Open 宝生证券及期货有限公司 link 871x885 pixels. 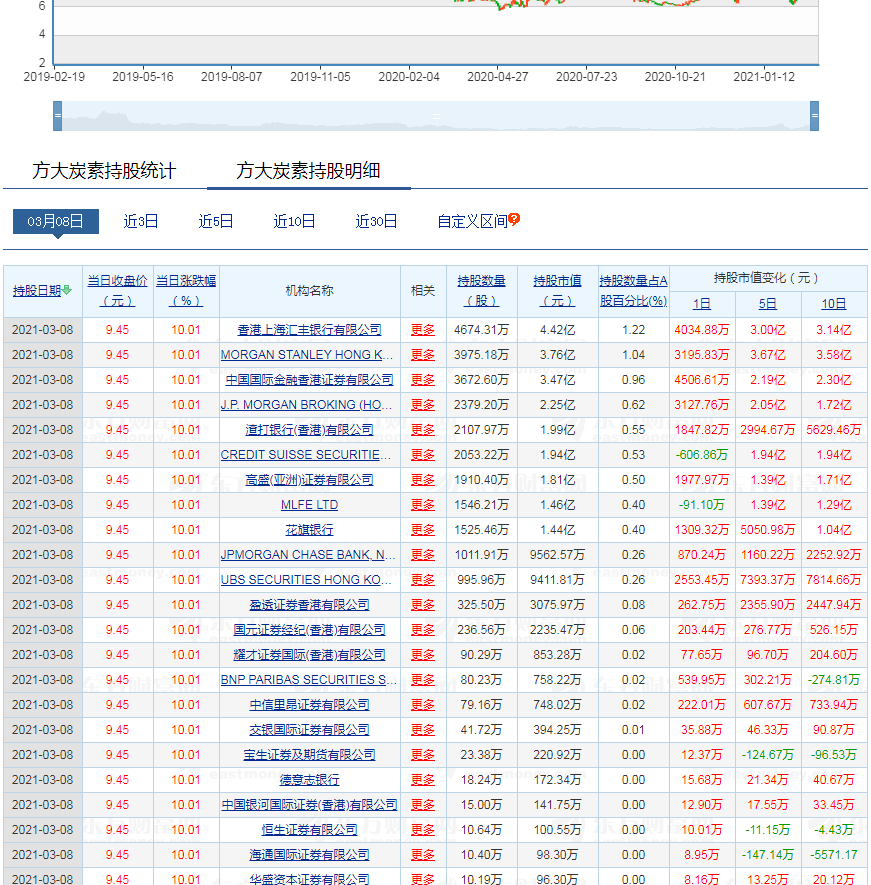(x=309, y=755)
